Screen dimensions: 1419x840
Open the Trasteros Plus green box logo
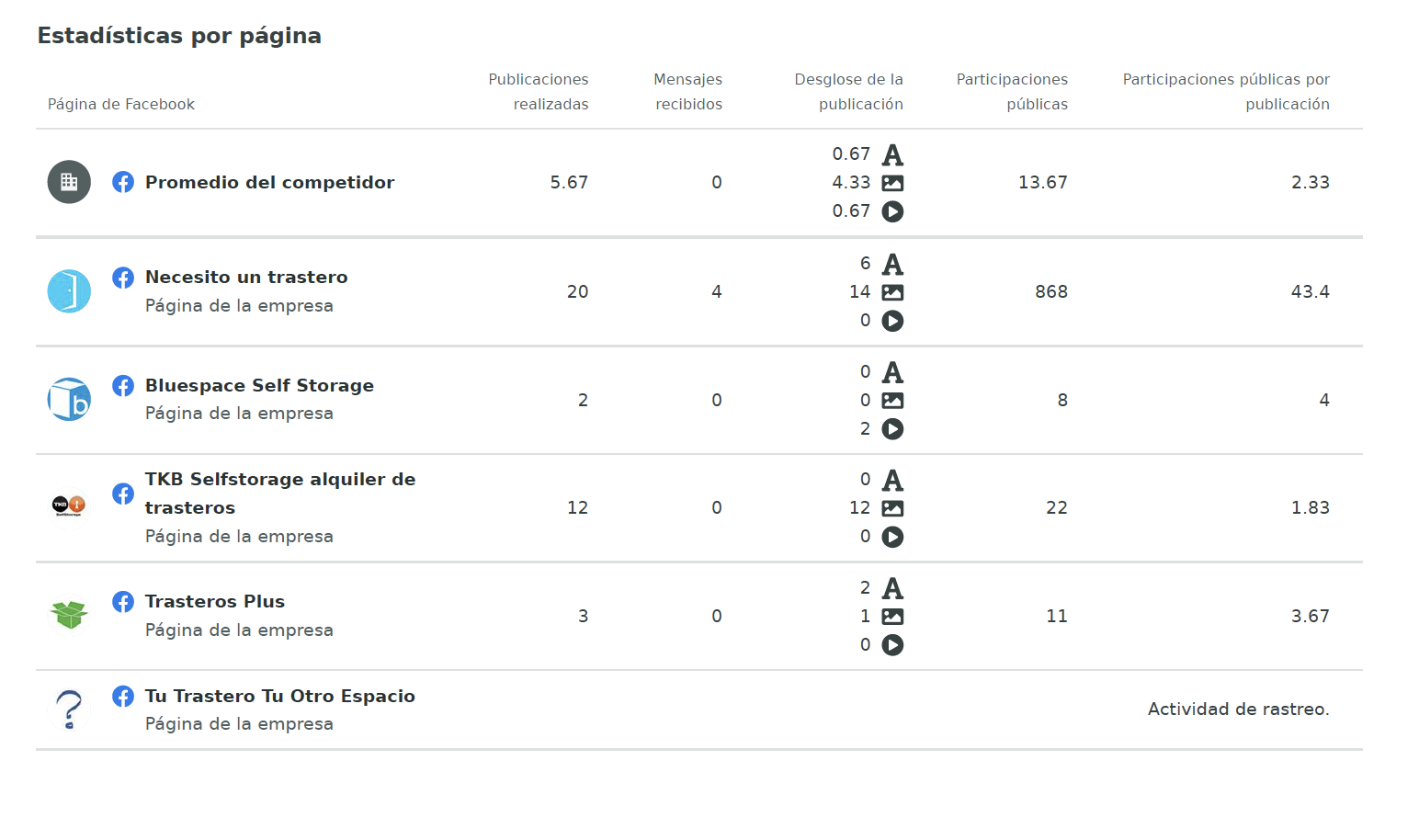pyautogui.click(x=69, y=615)
